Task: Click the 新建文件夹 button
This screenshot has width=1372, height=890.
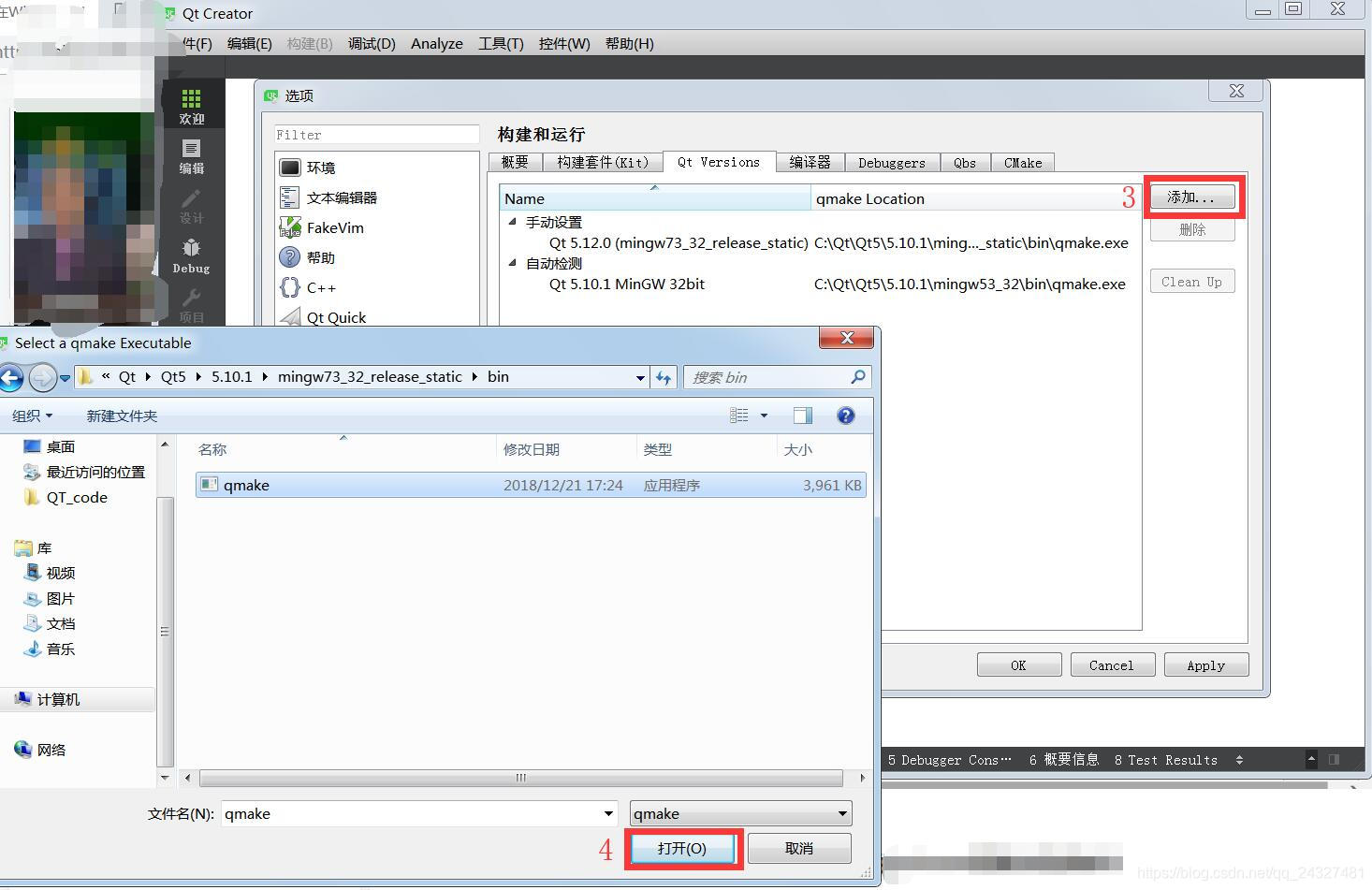Action: point(122,416)
